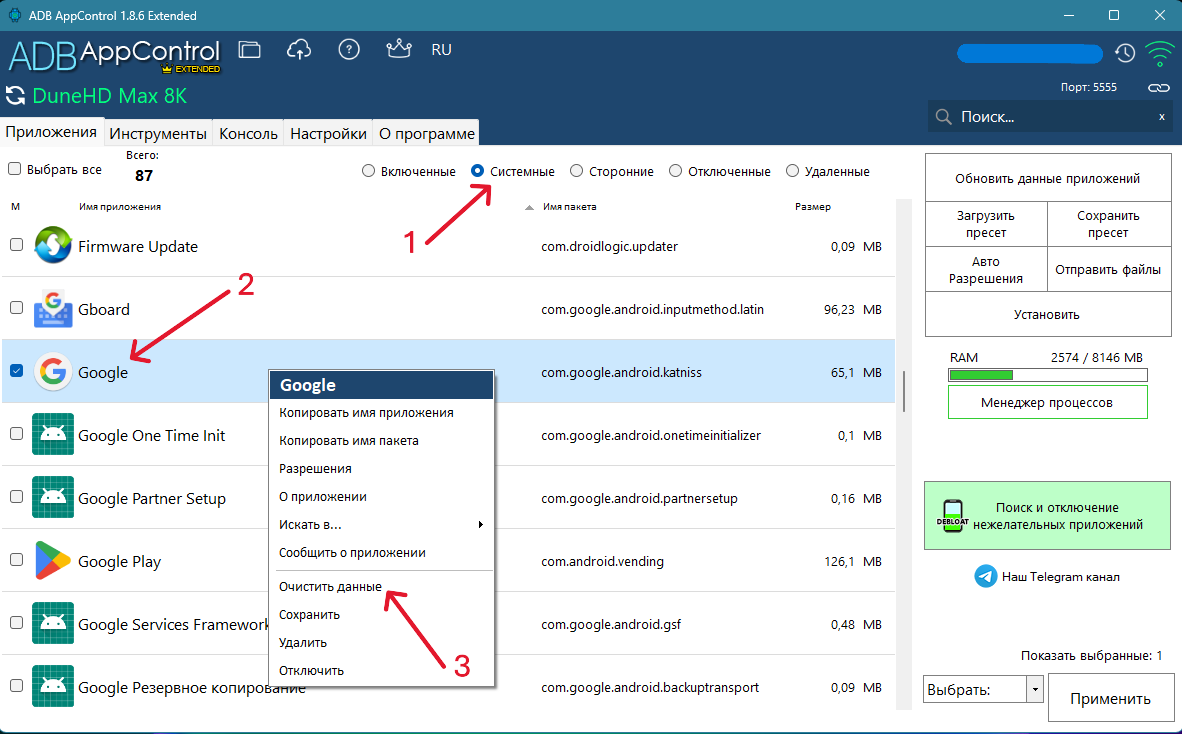Select the Отключенные radio button
This screenshot has width=1182, height=734.
click(x=675, y=171)
